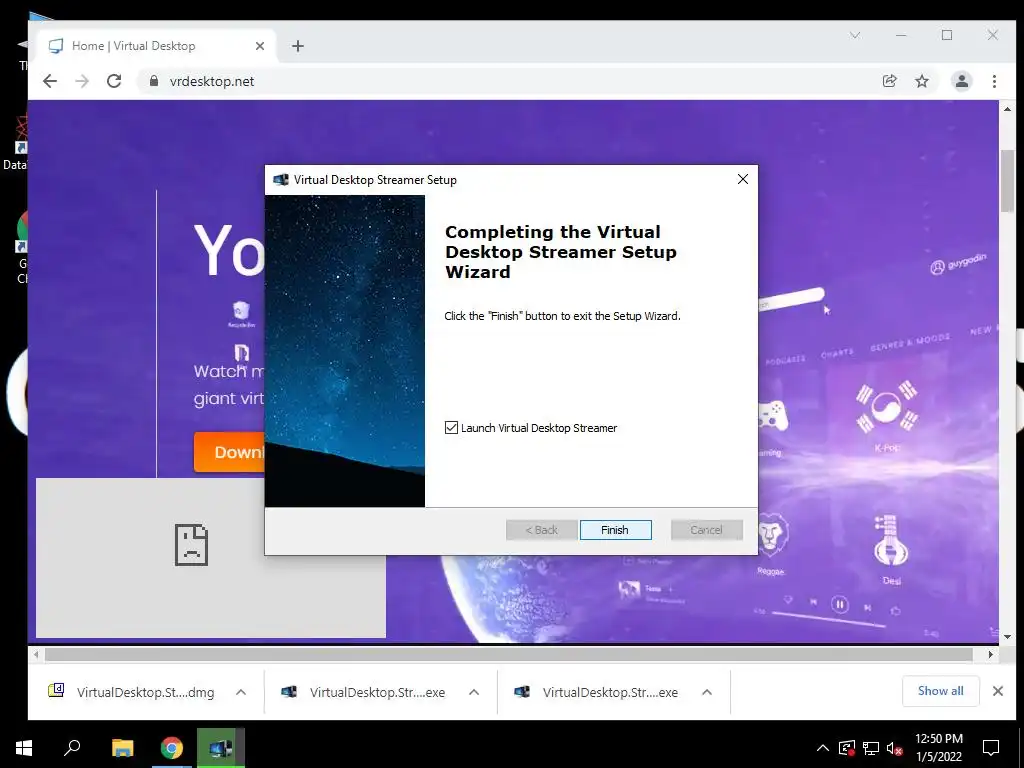Reload the vrdesktop.net page
The width and height of the screenshot is (1024, 768).
point(114,81)
